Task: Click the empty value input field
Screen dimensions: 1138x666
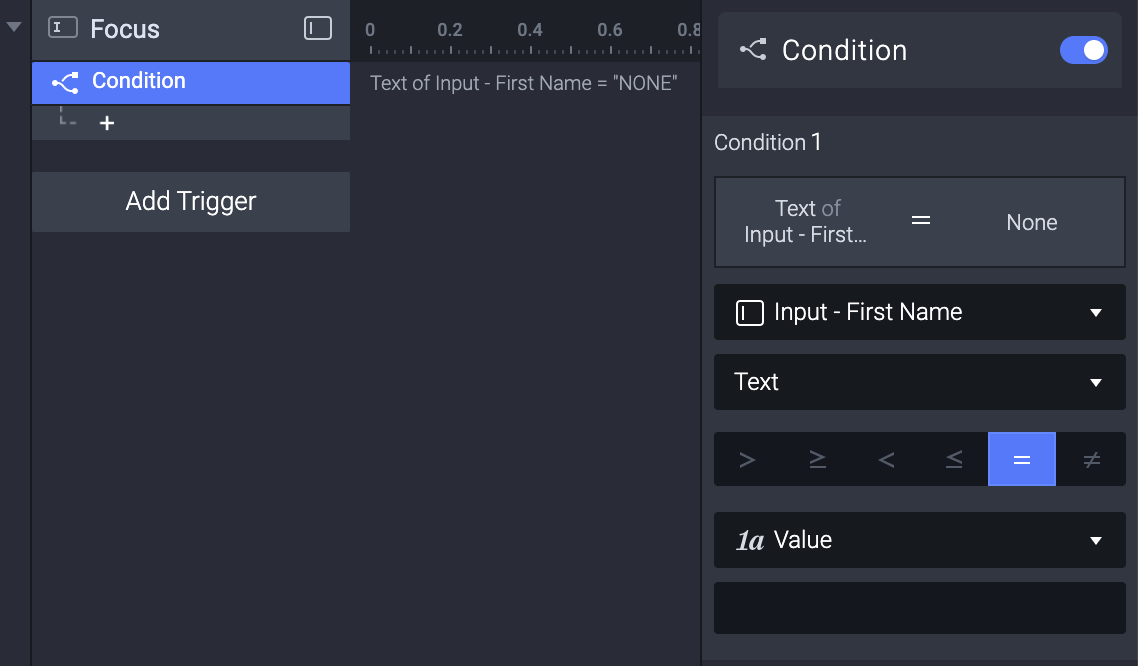Action: (x=920, y=608)
